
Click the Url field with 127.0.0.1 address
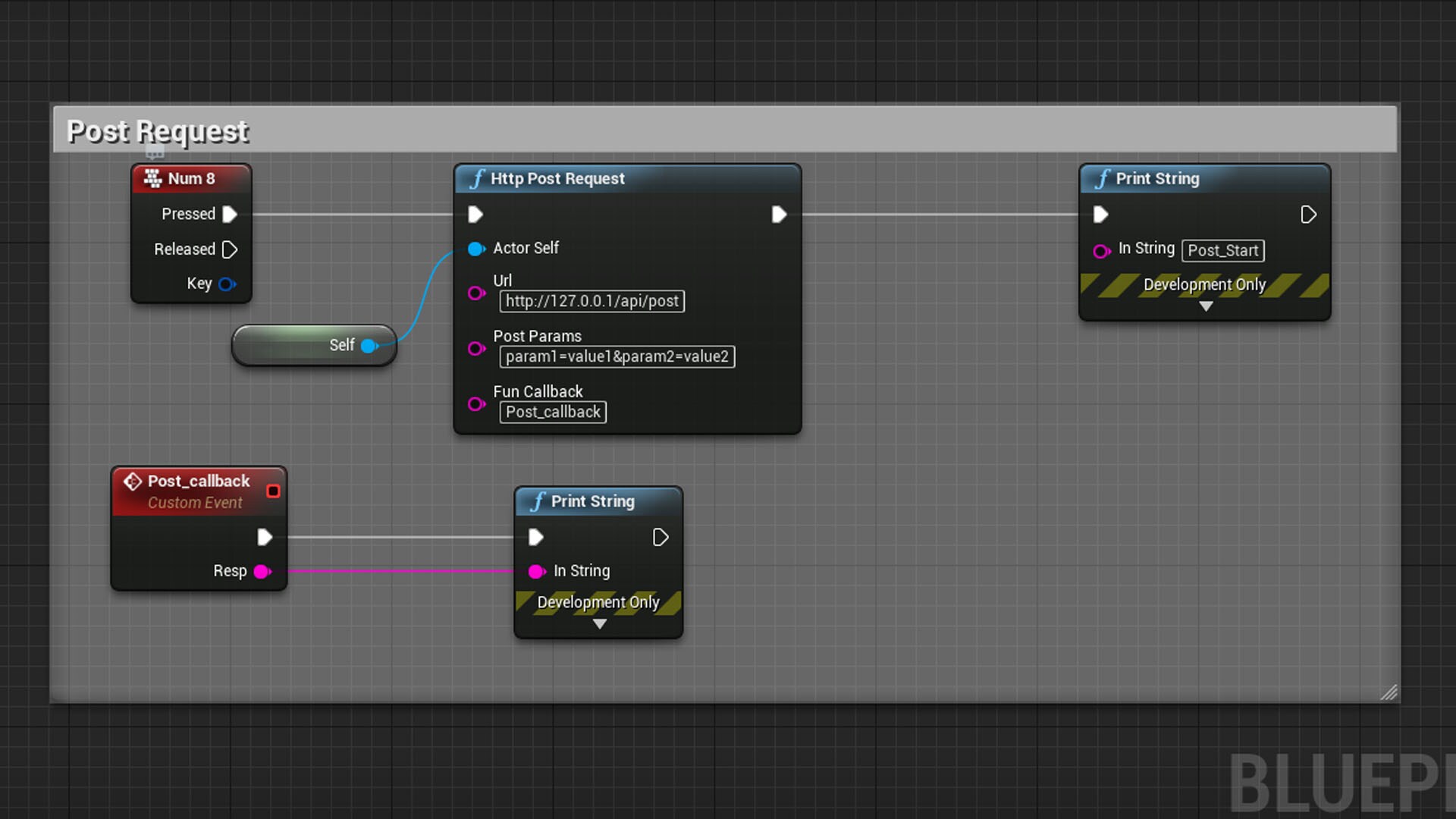point(591,301)
